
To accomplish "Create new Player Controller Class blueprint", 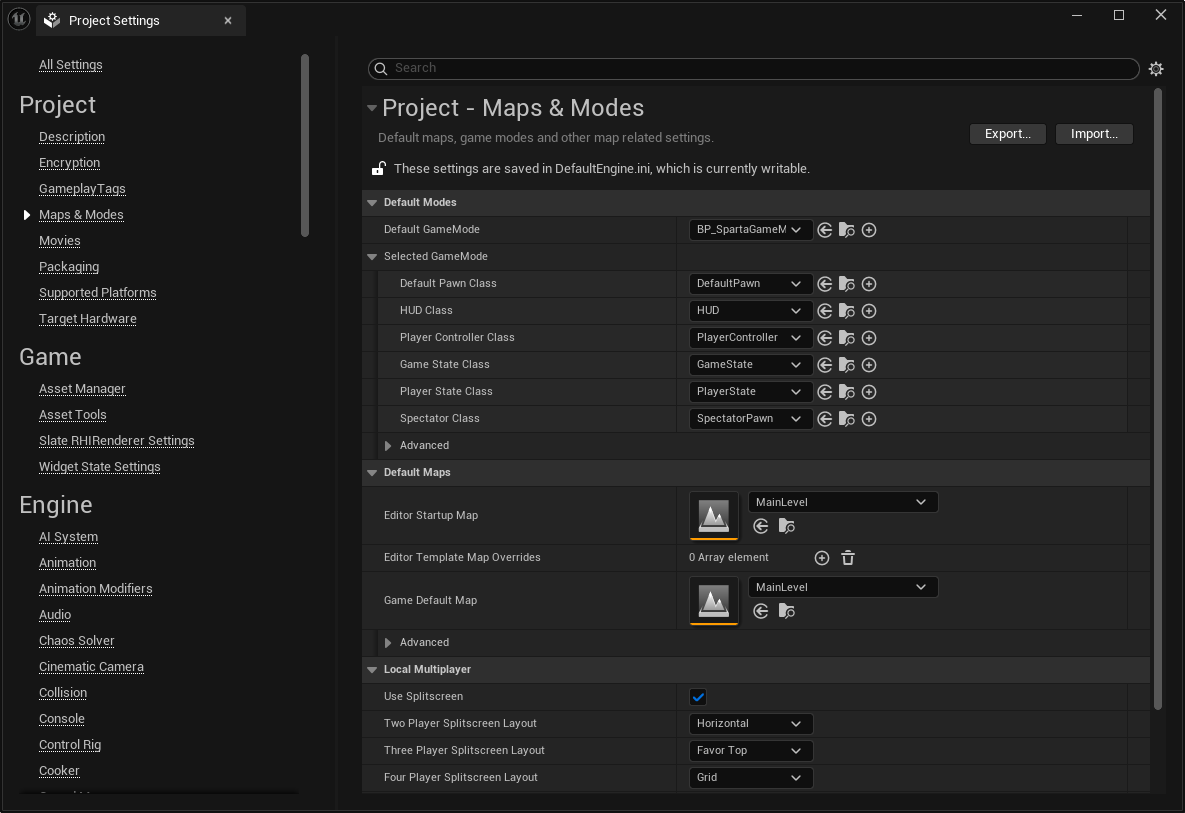I will (x=869, y=338).
